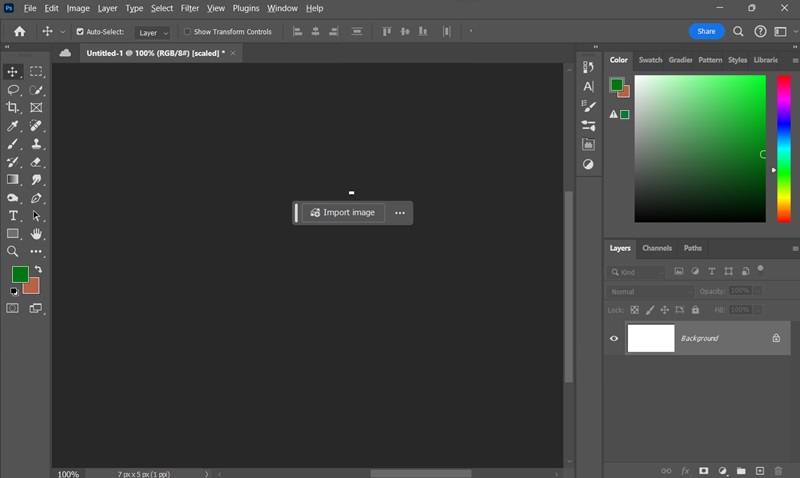Open more options on contextual task bar
The height and width of the screenshot is (478, 800).
[x=400, y=213]
